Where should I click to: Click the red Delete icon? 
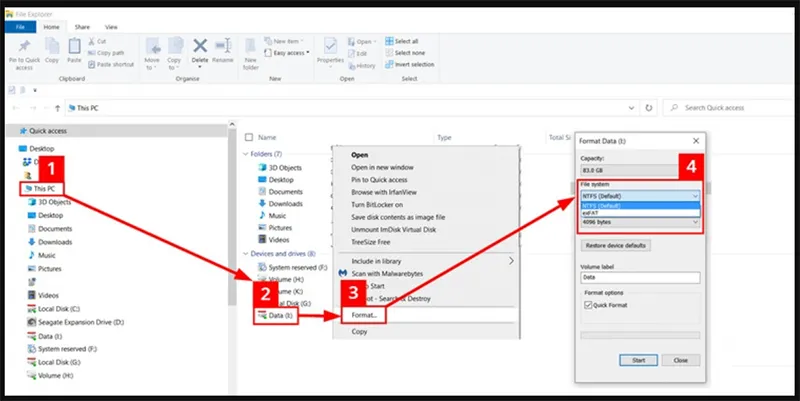[x=199, y=46]
